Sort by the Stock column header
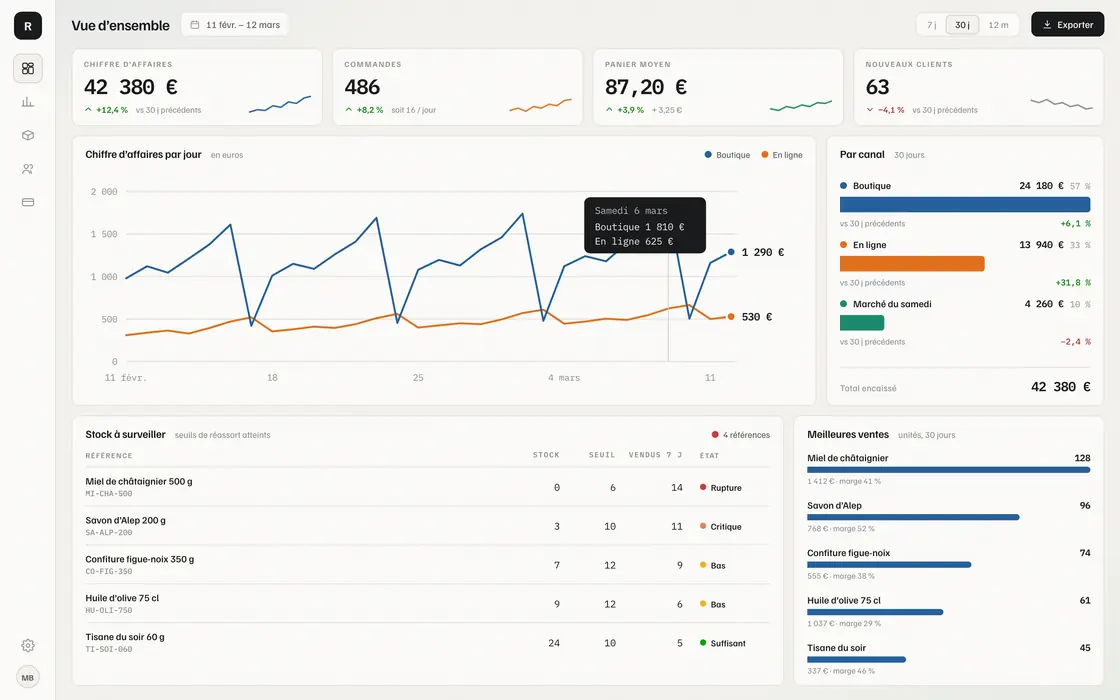Image resolution: width=1120 pixels, height=700 pixels. [x=546, y=455]
